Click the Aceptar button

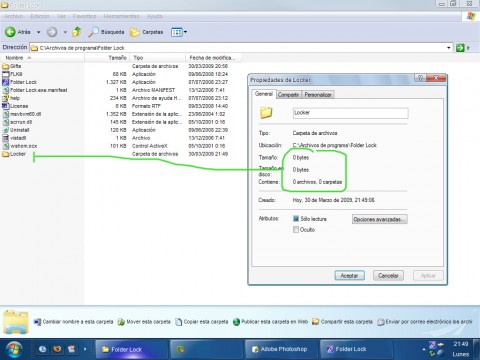(x=349, y=276)
